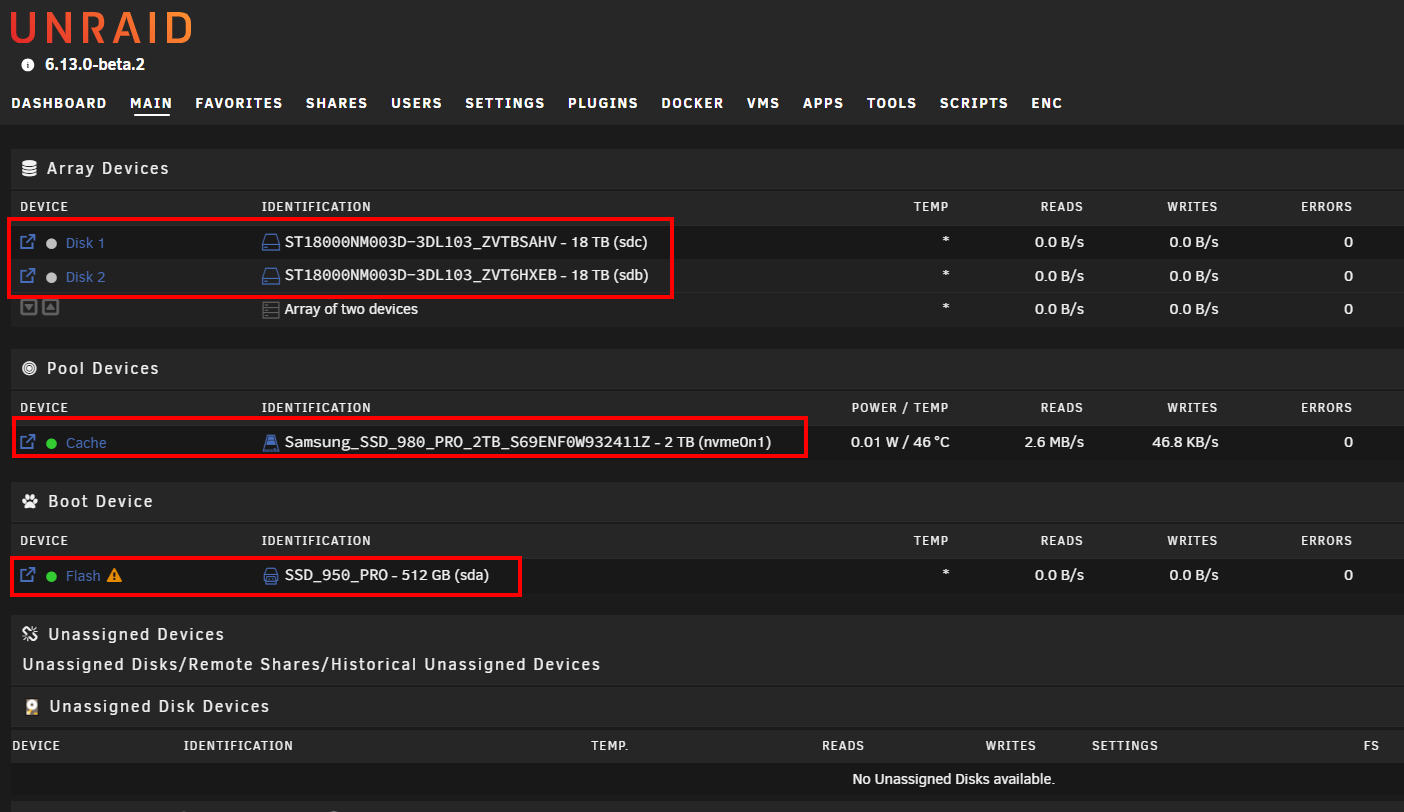Screen dimensions: 1404x812
Task: Click the Array Devices stack icon
Action: pyautogui.click(x=29, y=168)
